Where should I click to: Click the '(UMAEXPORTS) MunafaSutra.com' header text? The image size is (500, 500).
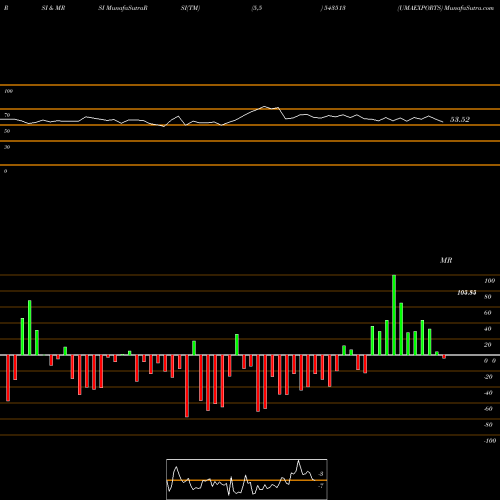445,8
